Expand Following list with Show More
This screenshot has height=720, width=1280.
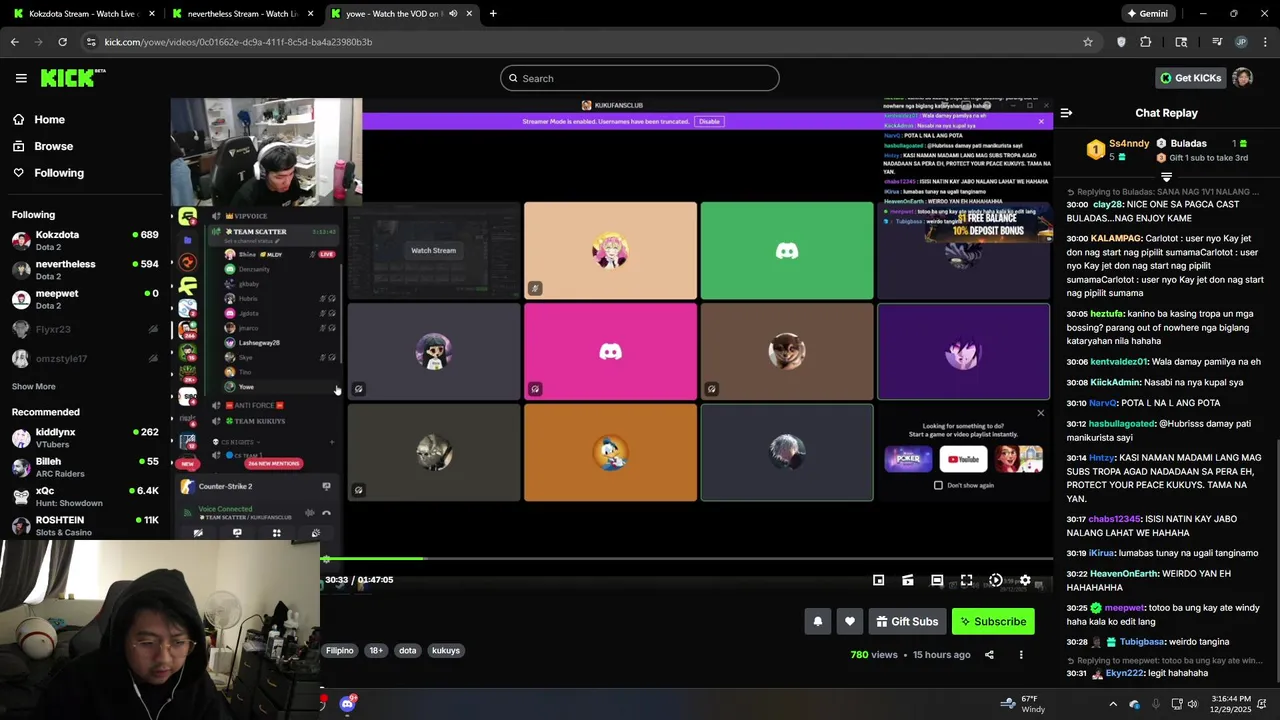[34, 387]
